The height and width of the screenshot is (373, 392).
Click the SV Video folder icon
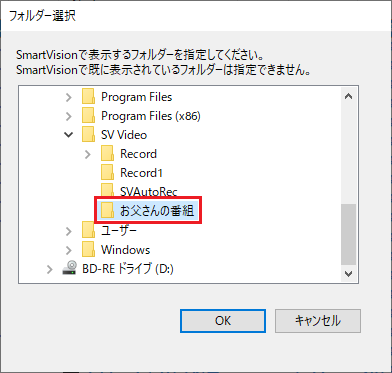click(x=88, y=135)
